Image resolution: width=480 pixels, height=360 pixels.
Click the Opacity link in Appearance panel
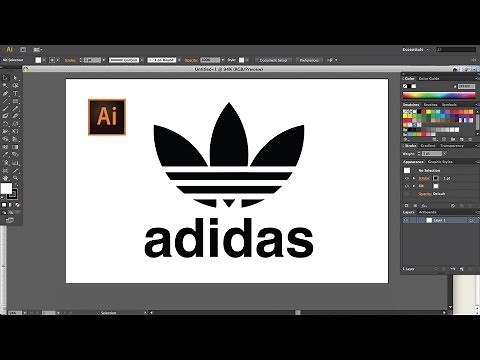[x=425, y=194]
